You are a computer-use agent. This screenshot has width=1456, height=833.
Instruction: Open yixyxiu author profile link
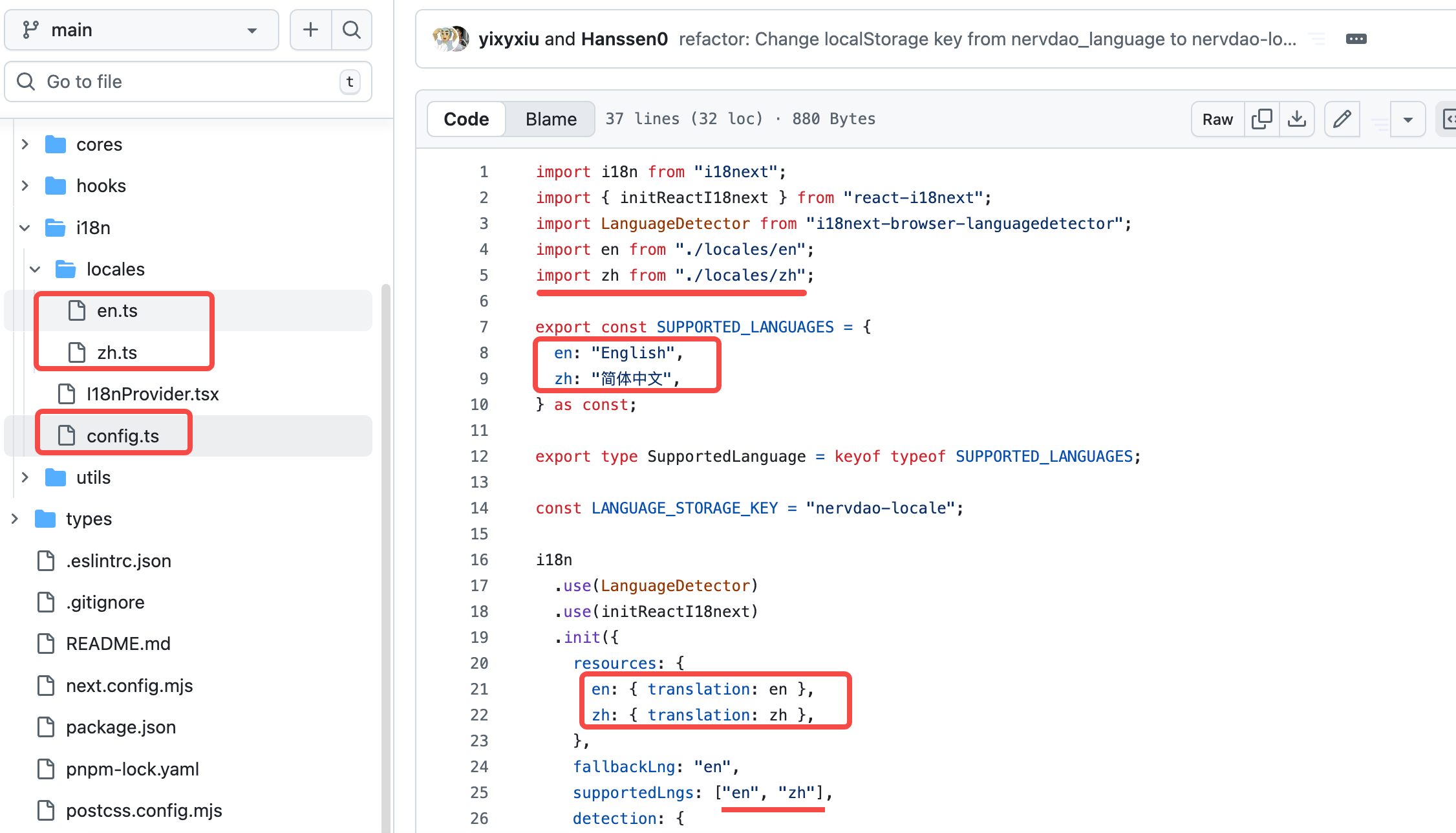coord(508,39)
